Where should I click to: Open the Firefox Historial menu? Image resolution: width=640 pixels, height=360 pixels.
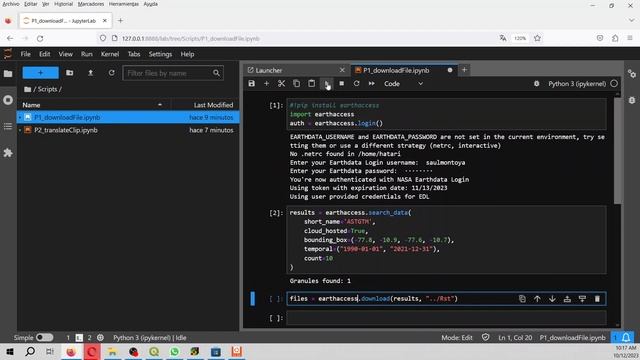63,4
